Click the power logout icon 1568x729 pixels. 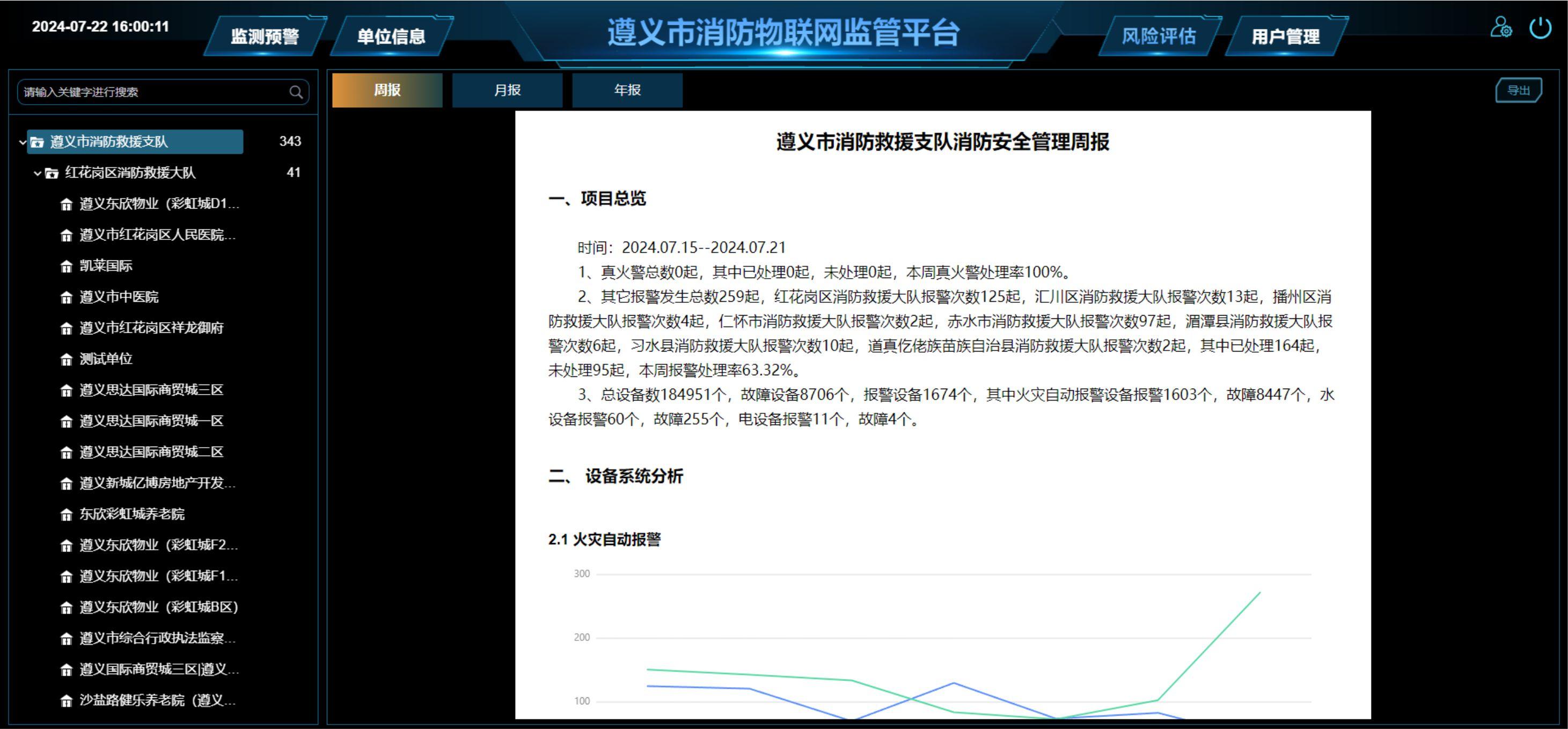click(1541, 27)
